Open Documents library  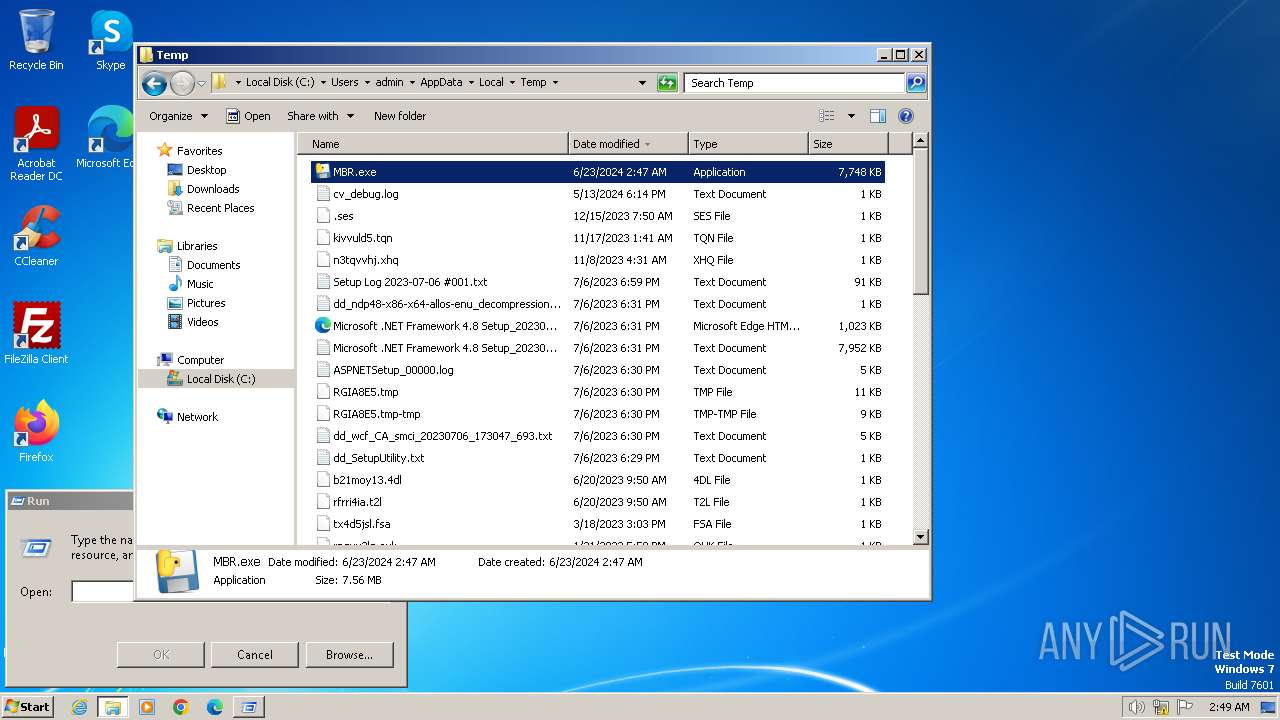coord(213,265)
